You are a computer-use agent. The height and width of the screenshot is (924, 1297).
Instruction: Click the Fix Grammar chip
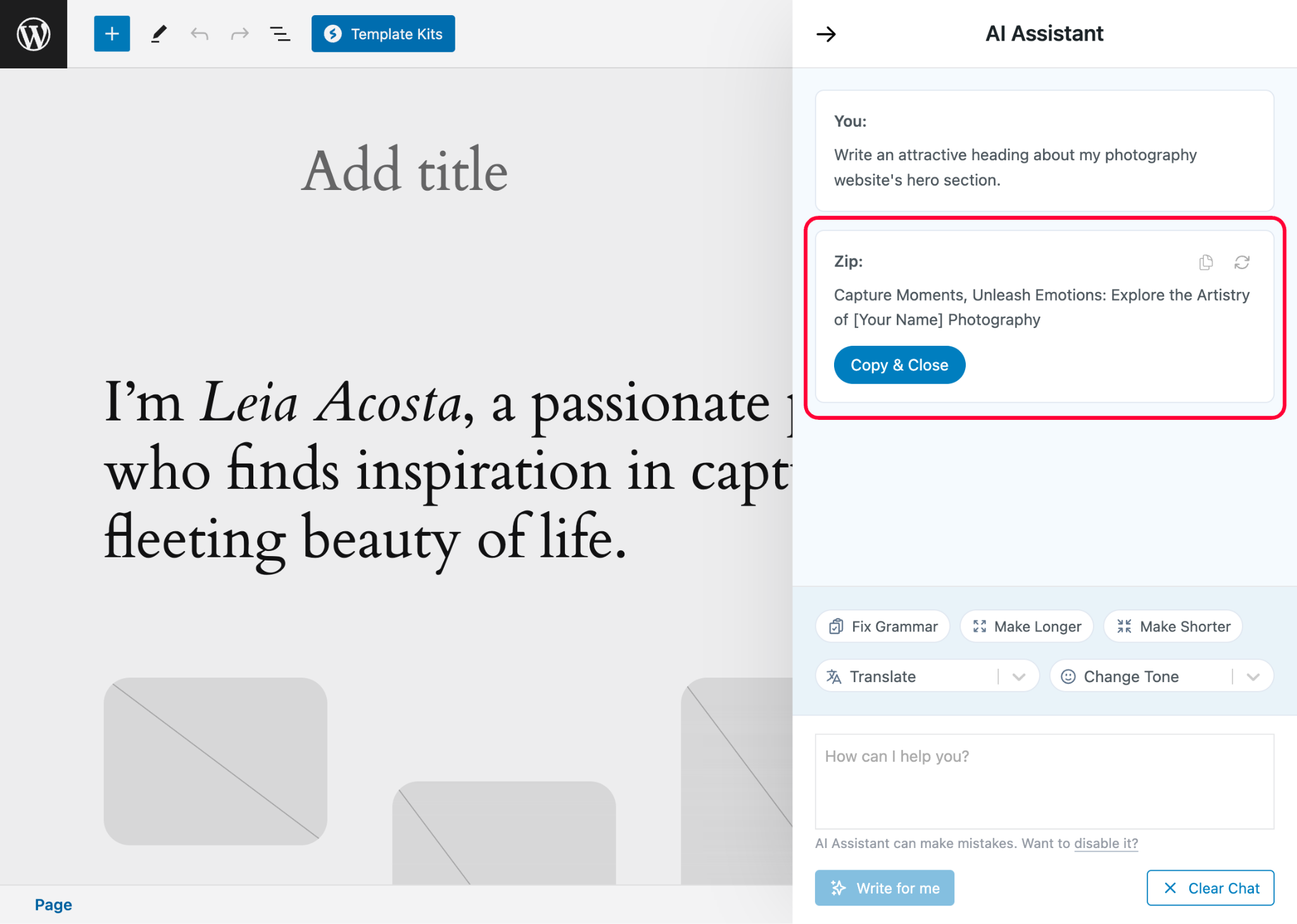pos(883,626)
